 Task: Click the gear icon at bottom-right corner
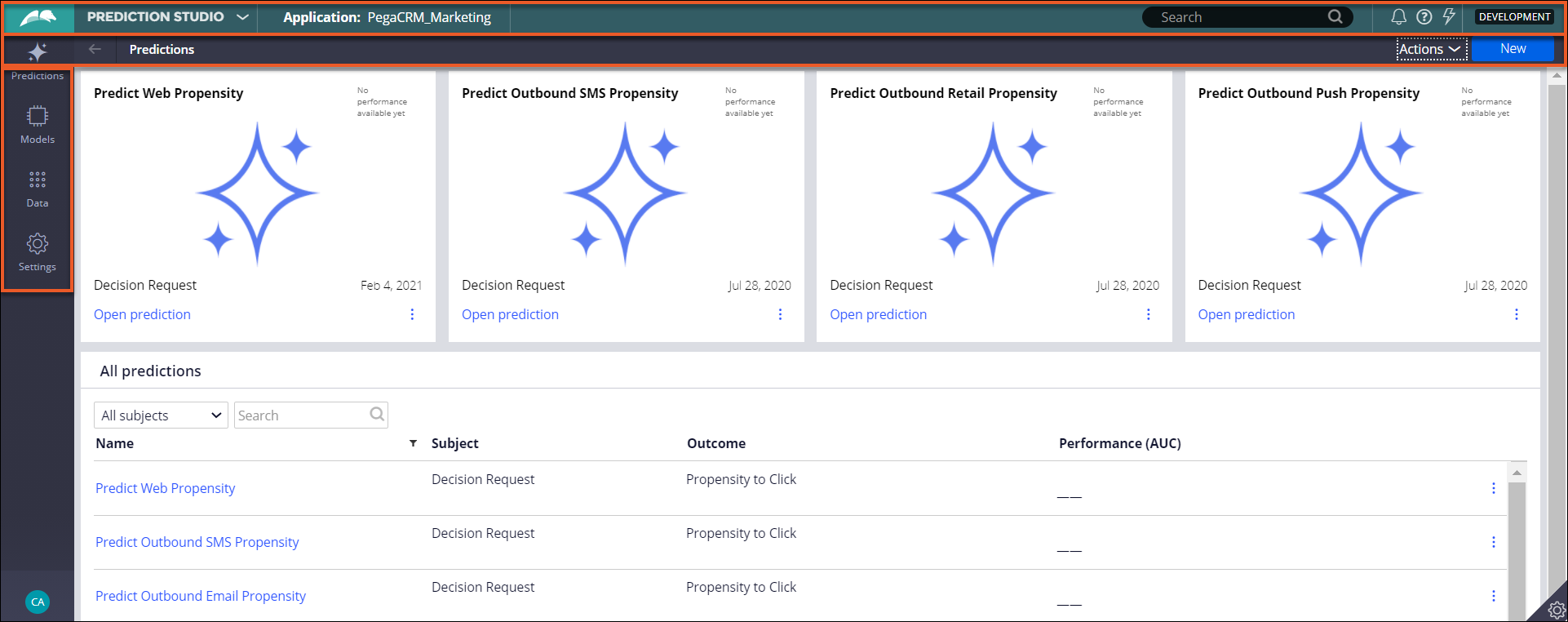tap(1557, 611)
